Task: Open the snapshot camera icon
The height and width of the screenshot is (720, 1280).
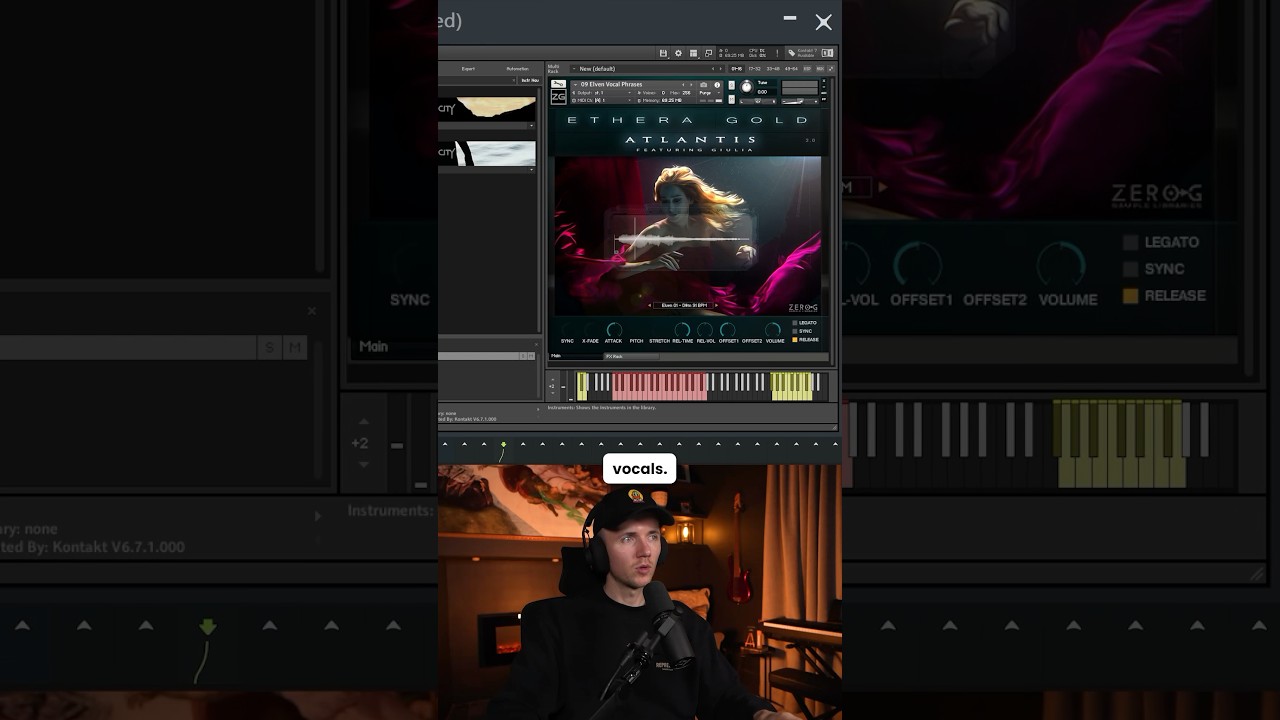Action: pos(703,85)
